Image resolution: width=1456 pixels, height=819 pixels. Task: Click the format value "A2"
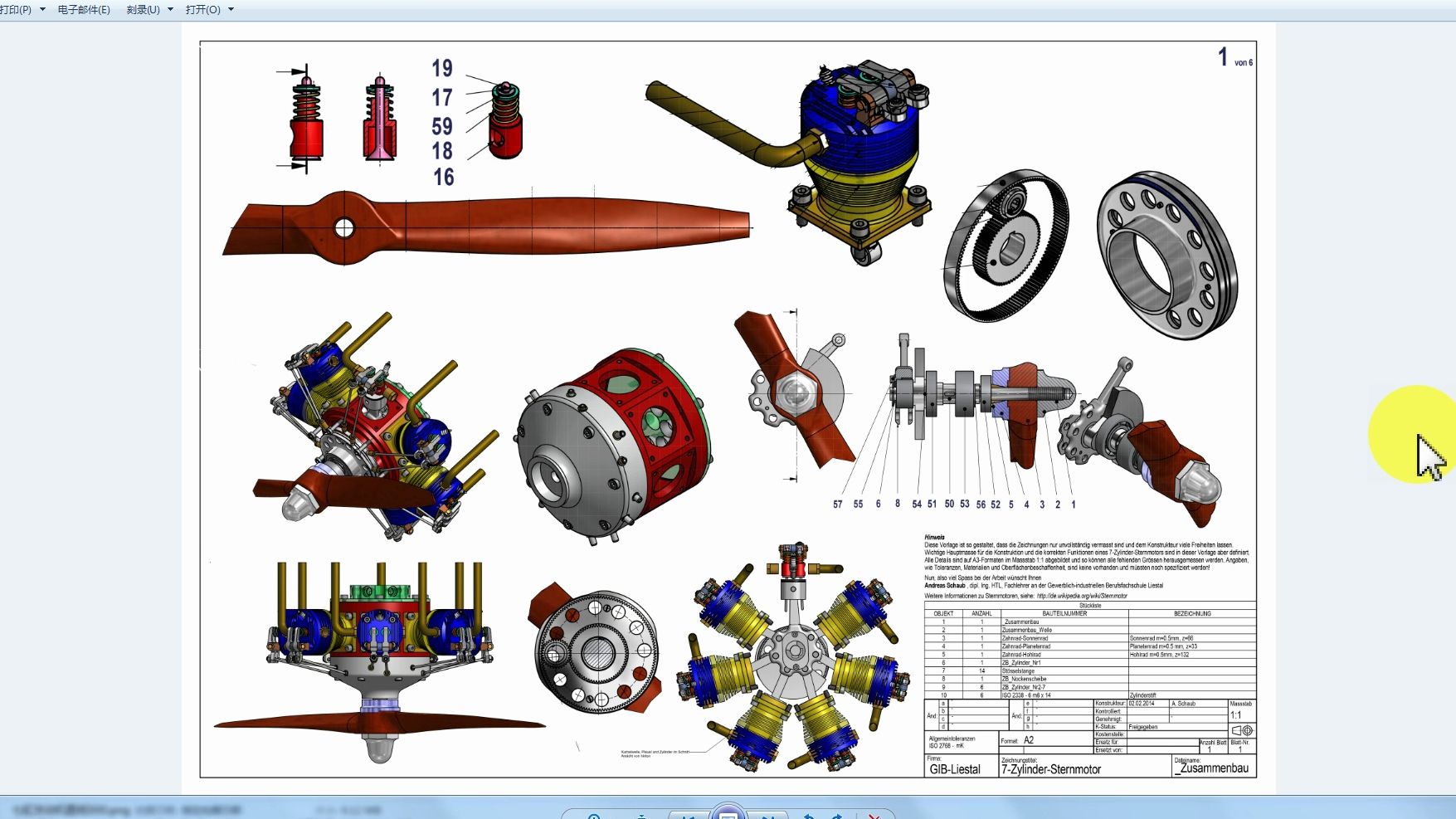coord(1029,740)
